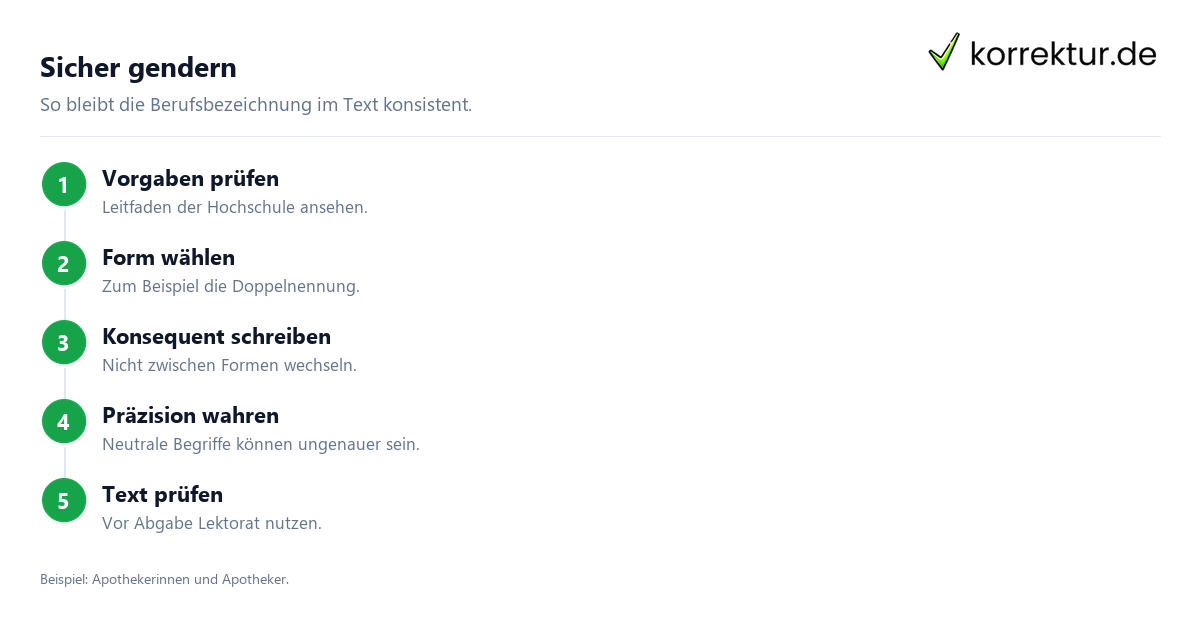Click the green step 1 circle
The height and width of the screenshot is (630, 1200).
64,185
